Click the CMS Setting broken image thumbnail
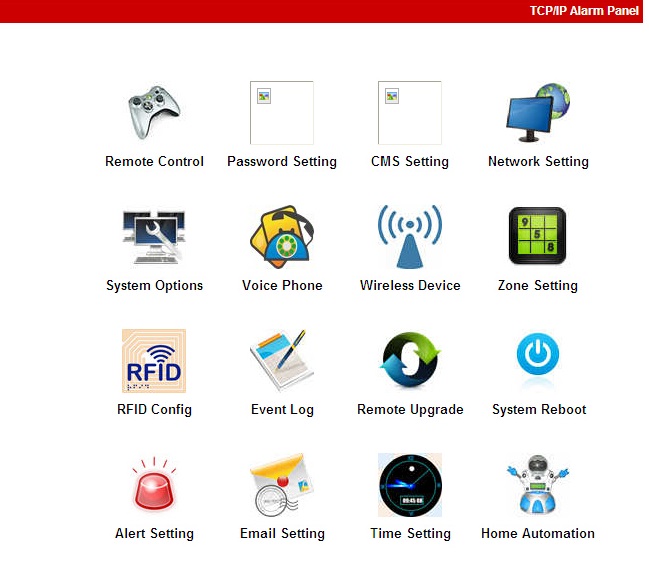This screenshot has width=649, height=570. [x=410, y=113]
